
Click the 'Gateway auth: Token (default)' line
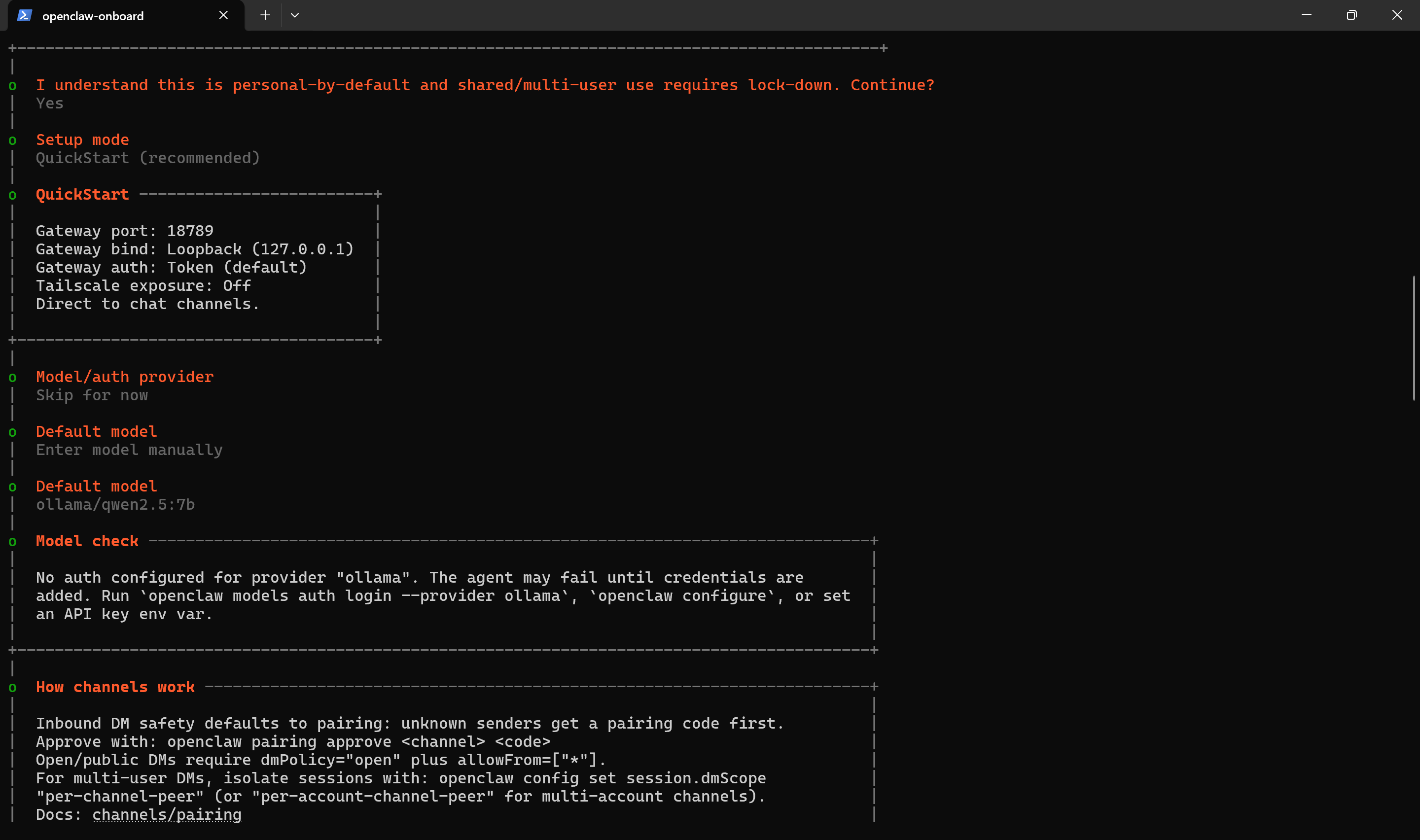(x=172, y=267)
